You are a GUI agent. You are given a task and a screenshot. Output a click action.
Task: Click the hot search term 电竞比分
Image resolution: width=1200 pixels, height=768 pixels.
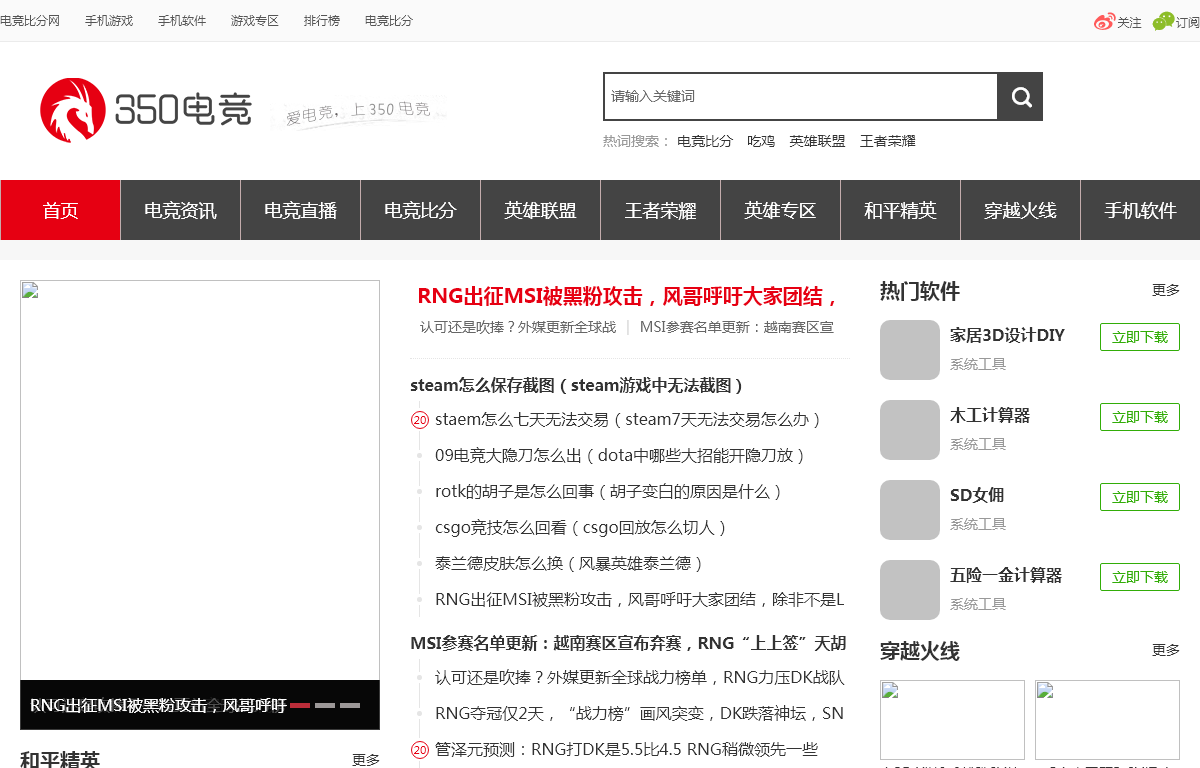click(x=705, y=141)
